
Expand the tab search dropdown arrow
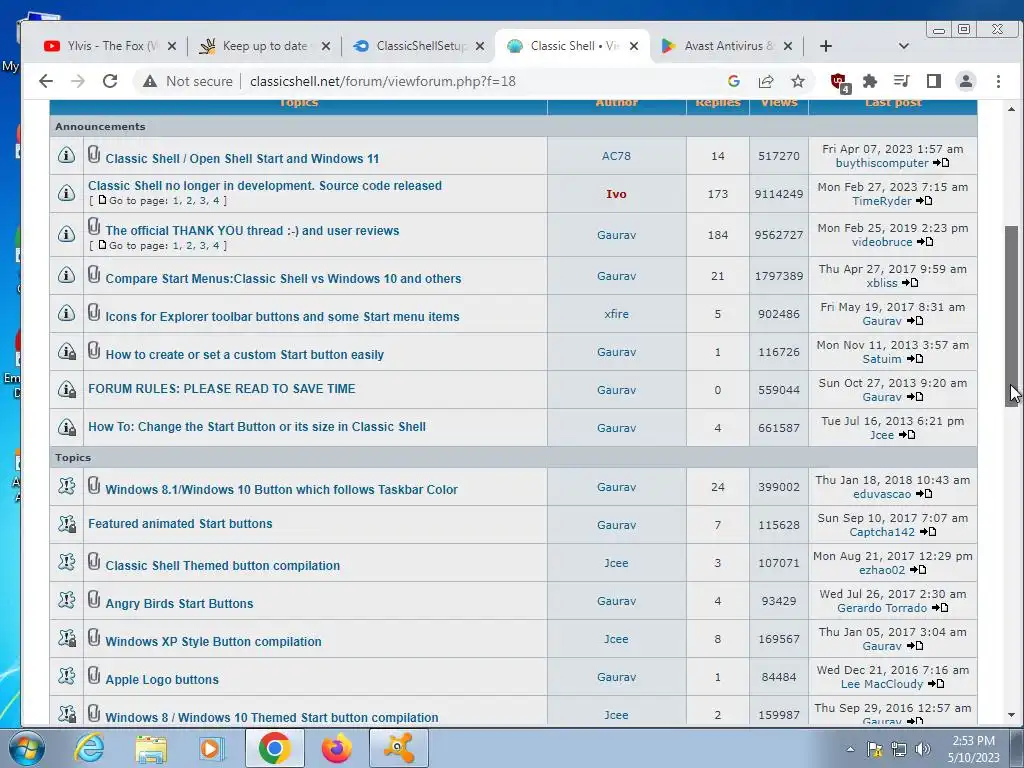point(903,46)
